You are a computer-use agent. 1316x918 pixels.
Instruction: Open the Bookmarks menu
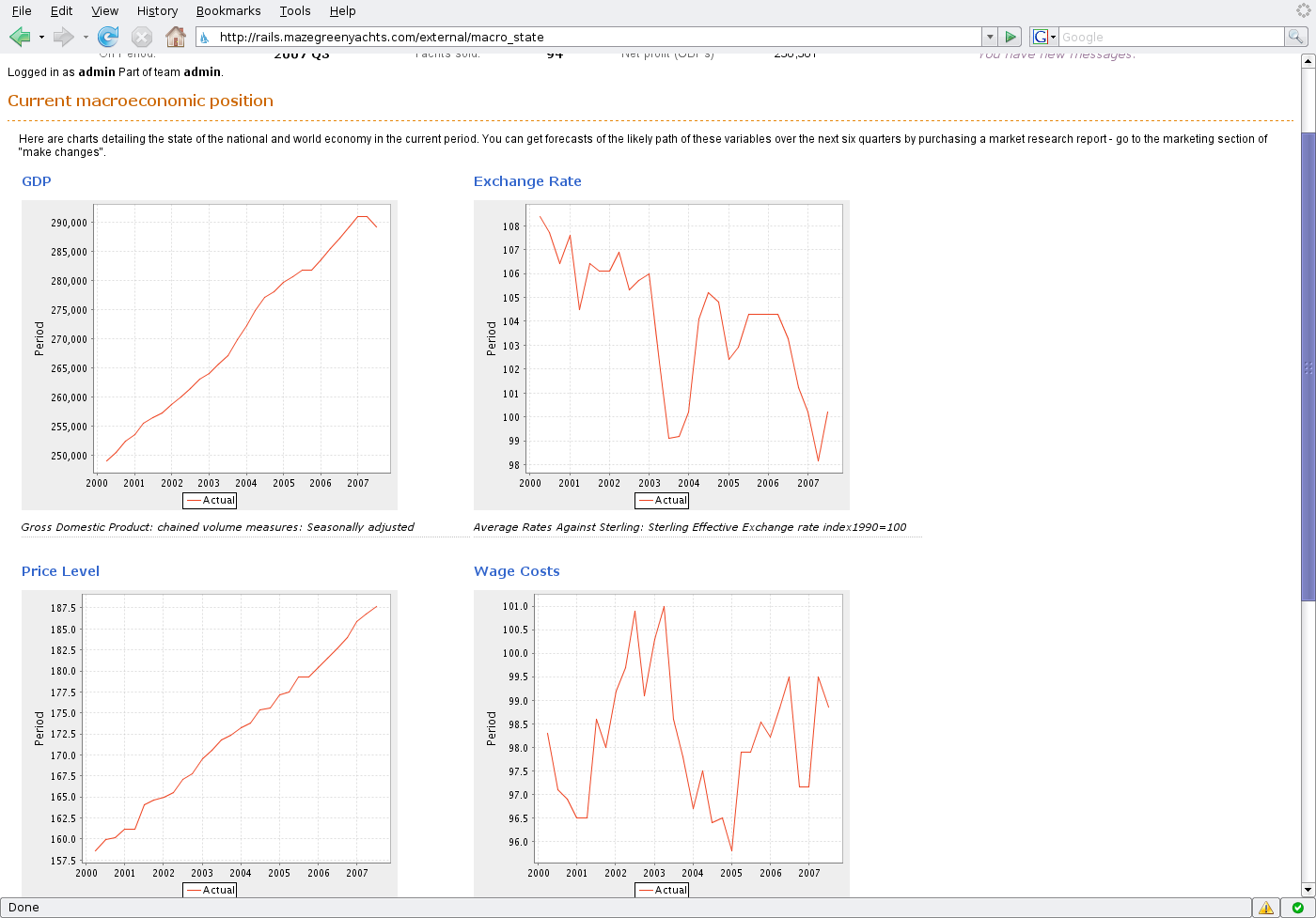click(x=228, y=11)
